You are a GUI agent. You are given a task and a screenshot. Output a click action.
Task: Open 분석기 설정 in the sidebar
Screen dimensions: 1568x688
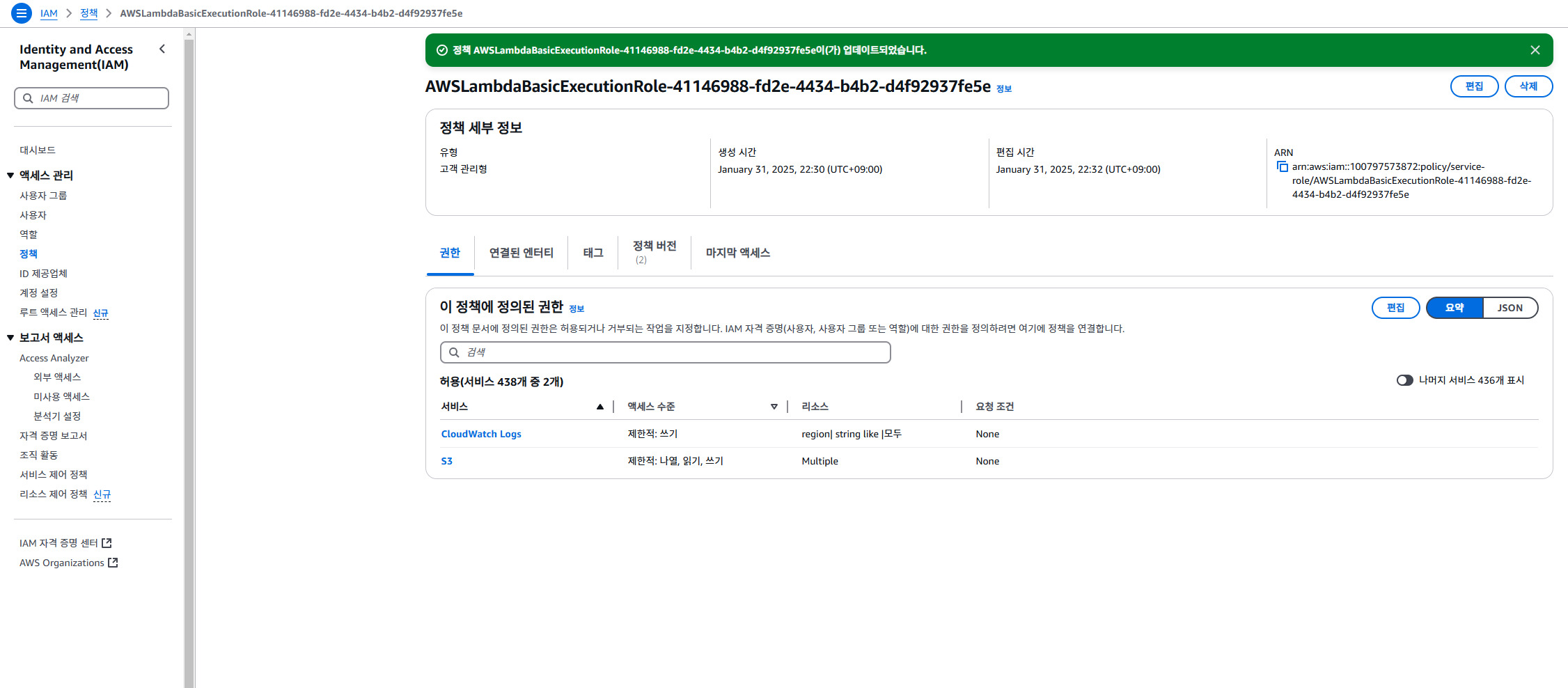[x=57, y=416]
